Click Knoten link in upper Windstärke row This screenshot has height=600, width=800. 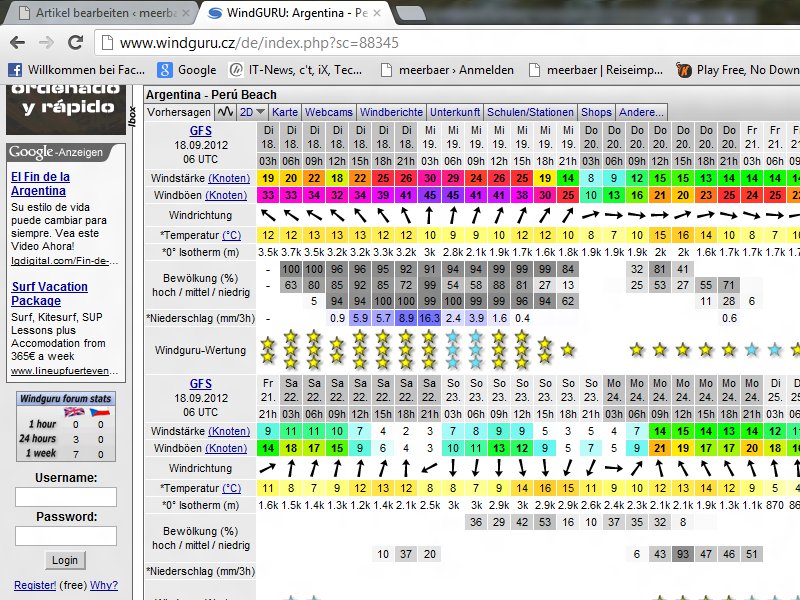pyautogui.click(x=229, y=178)
